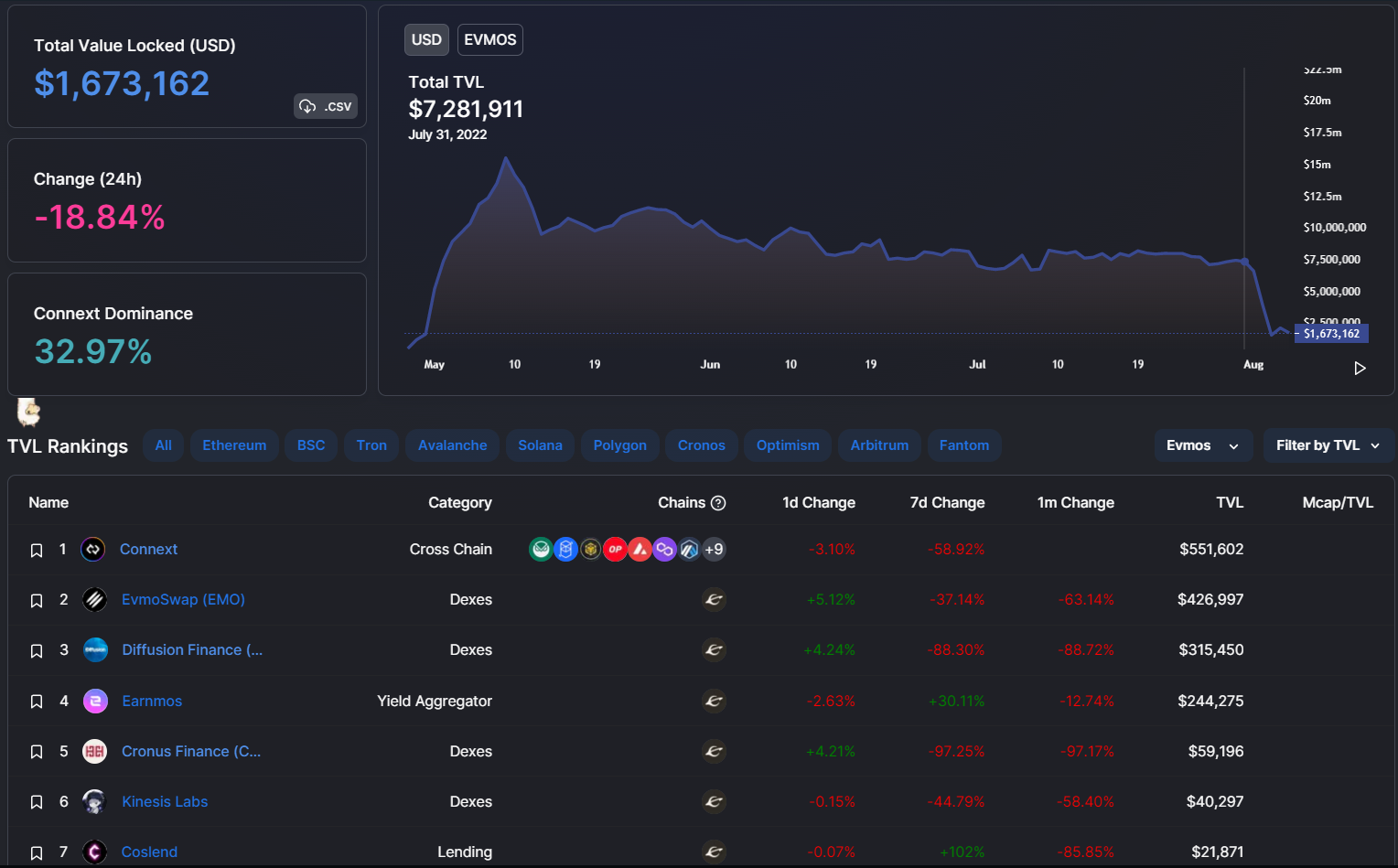Click the red OP Optimism icon in Connext row
The width and height of the screenshot is (1398, 868).
pos(616,549)
